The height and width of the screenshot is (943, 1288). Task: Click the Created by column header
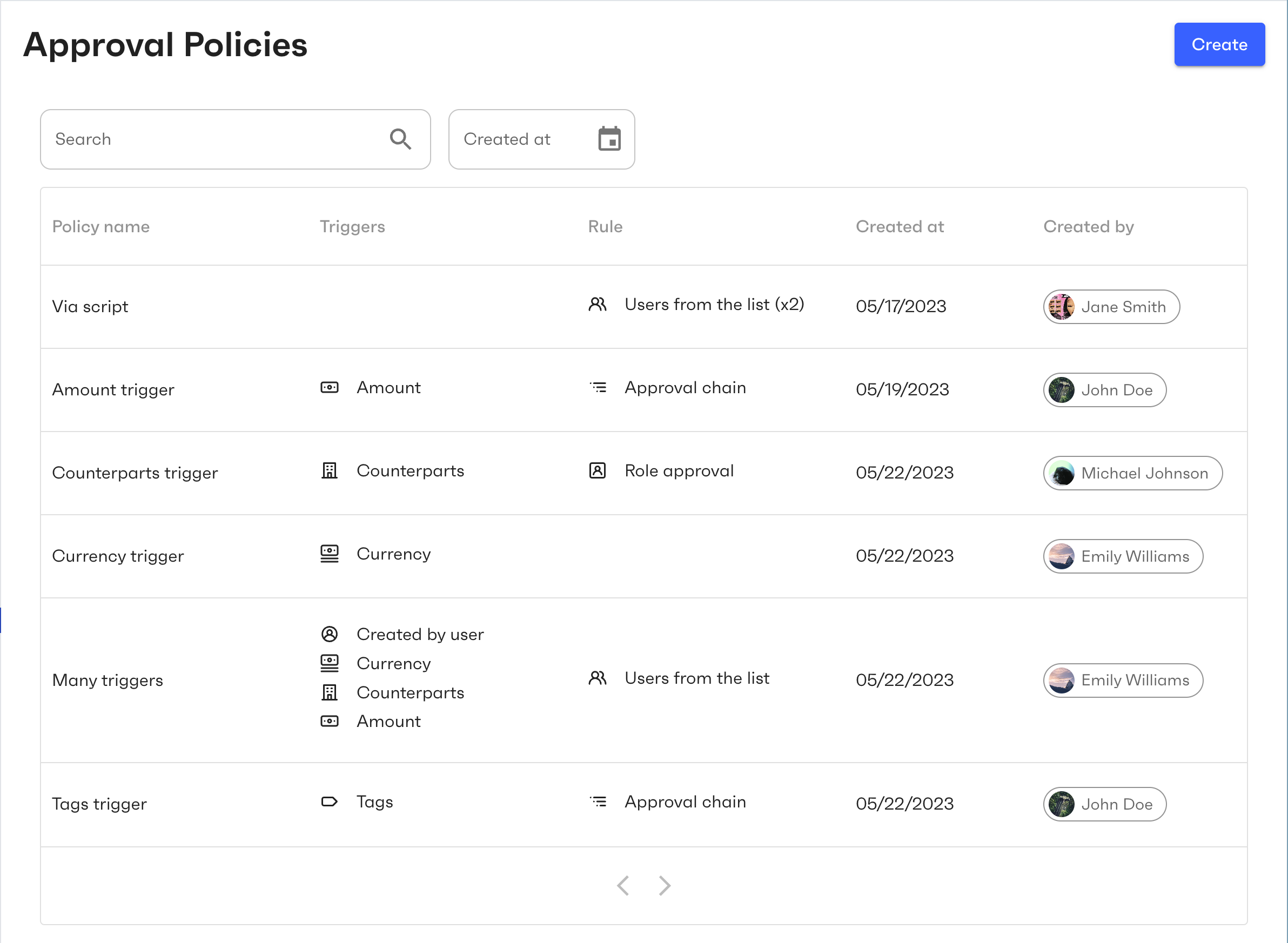[x=1088, y=227]
